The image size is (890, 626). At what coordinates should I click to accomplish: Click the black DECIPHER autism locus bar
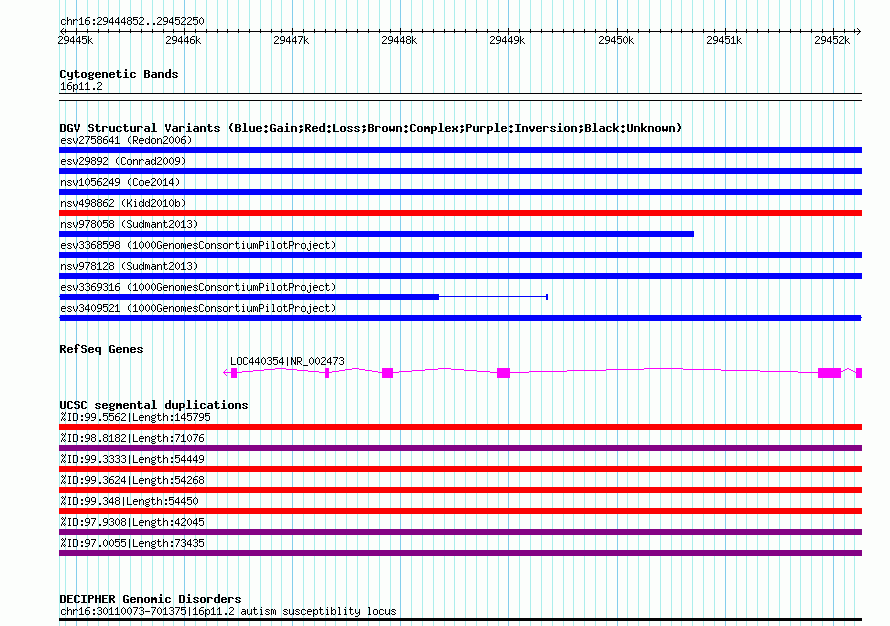[x=460, y=620]
